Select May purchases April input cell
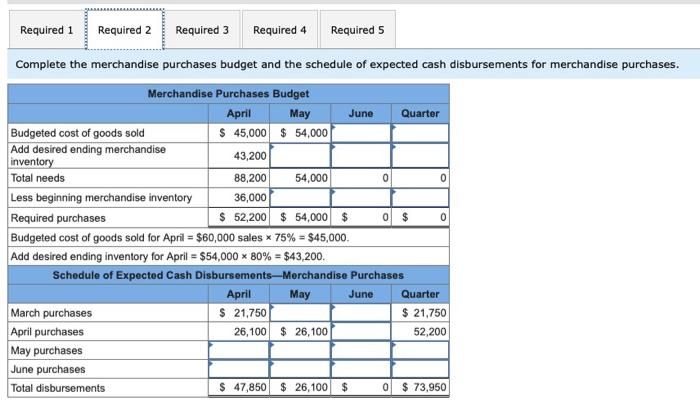 tap(239, 350)
